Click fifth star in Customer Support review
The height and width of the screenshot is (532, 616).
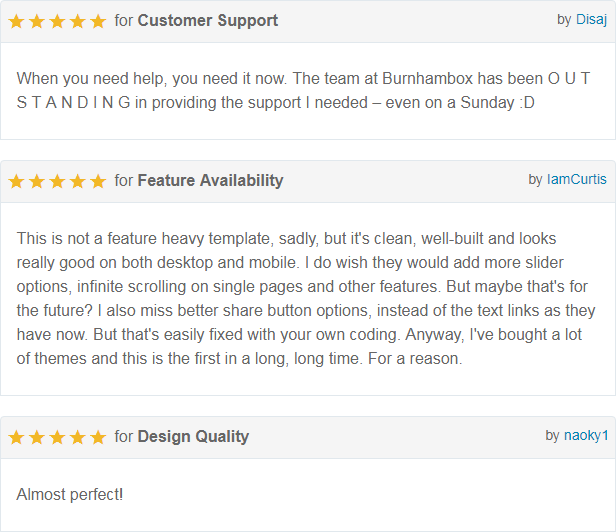coord(98,21)
